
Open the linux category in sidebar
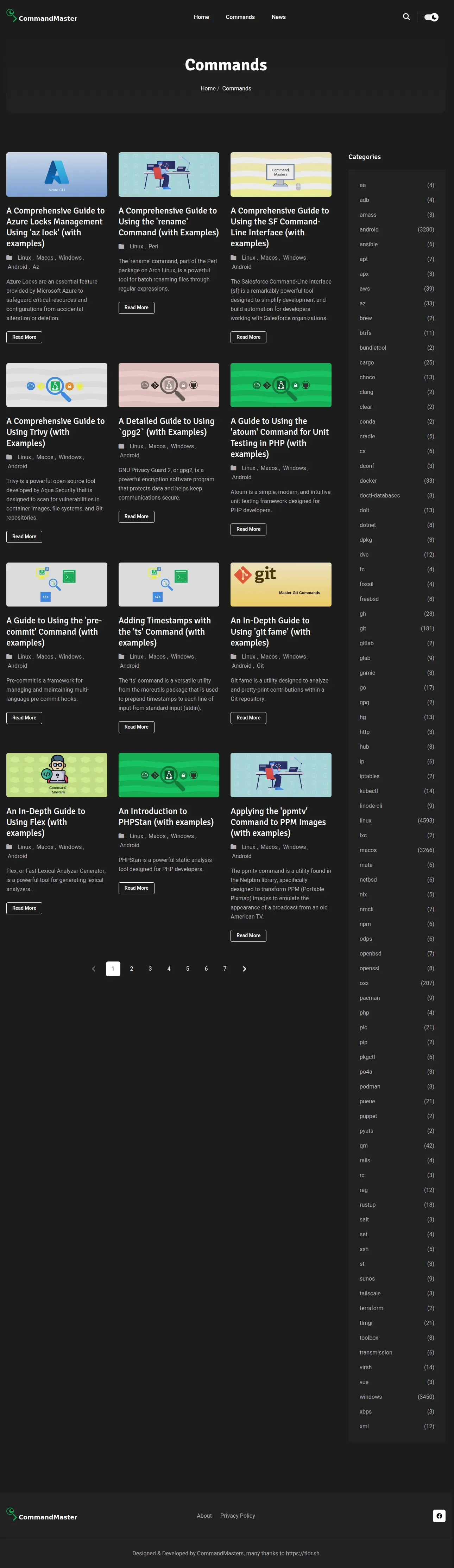[x=397, y=820]
